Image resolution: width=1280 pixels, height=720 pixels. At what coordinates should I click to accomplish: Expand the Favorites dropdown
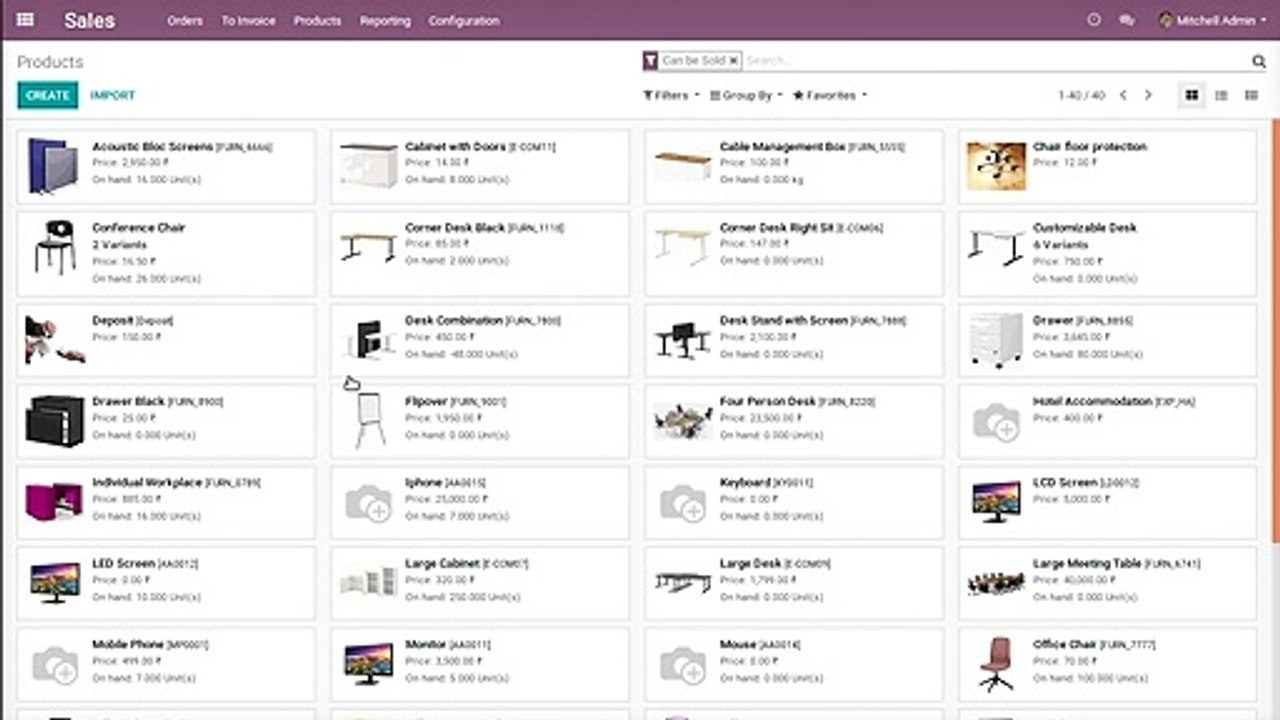[830, 95]
